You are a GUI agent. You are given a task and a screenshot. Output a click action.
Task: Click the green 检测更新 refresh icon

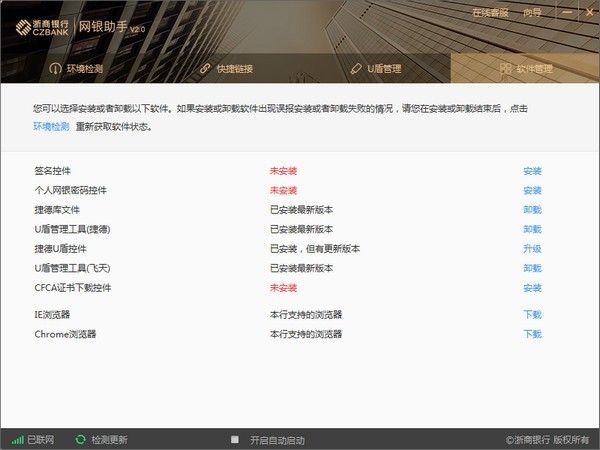click(x=80, y=439)
